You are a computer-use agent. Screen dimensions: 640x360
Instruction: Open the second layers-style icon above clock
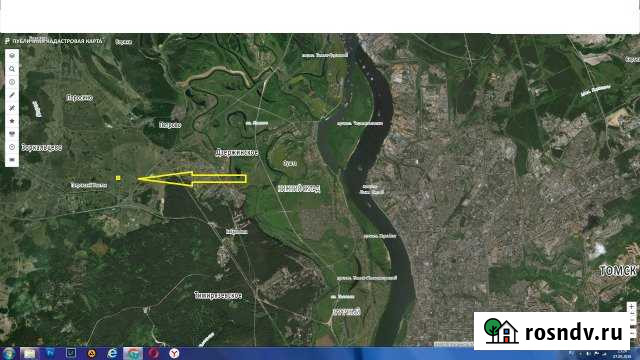pyautogui.click(x=12, y=134)
